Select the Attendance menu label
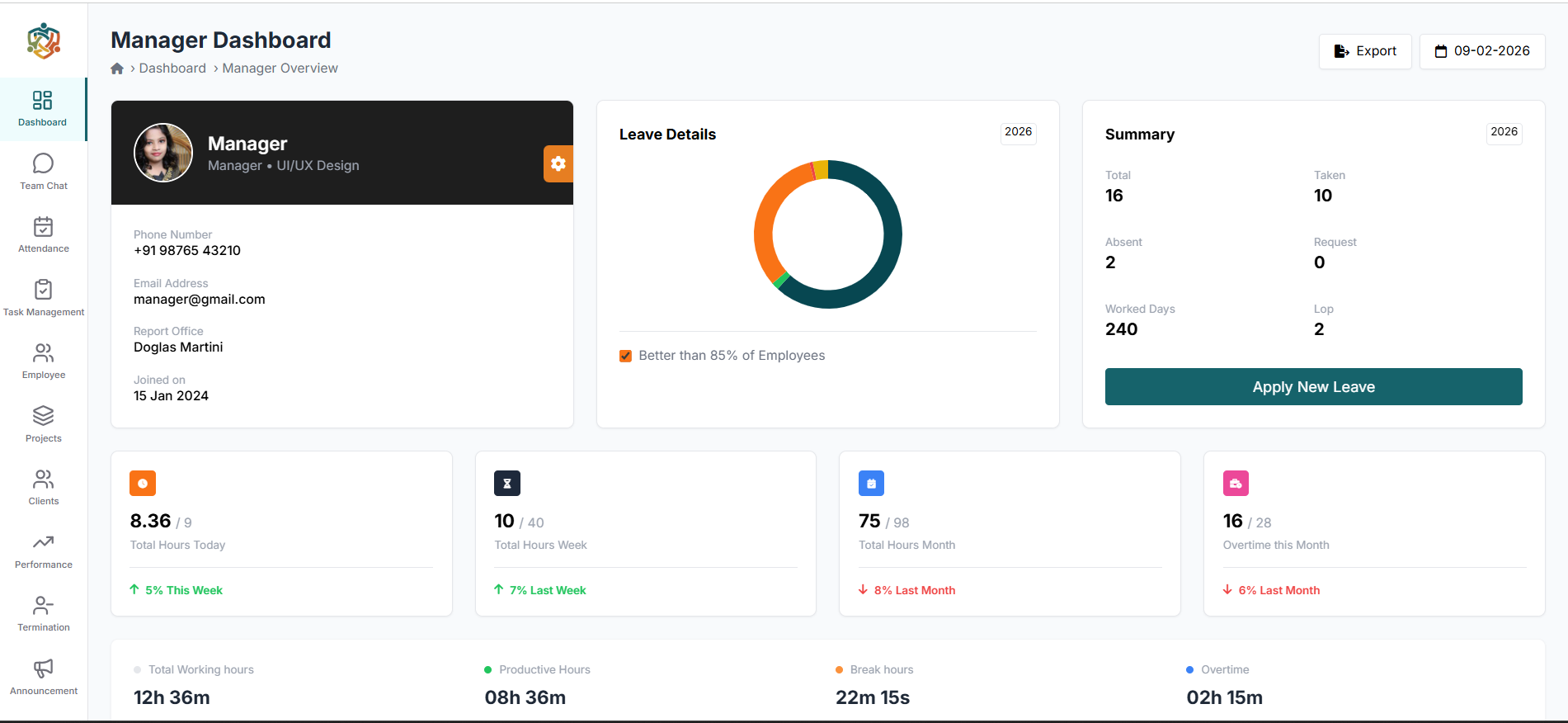The height and width of the screenshot is (723, 1568). [x=44, y=248]
